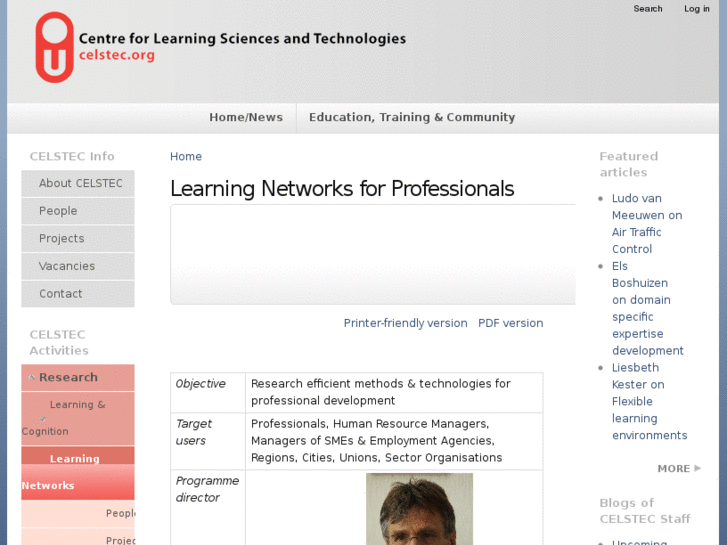Click the MORE arrow under Featured articles
Viewport: 727px width, 545px height.
click(697, 468)
